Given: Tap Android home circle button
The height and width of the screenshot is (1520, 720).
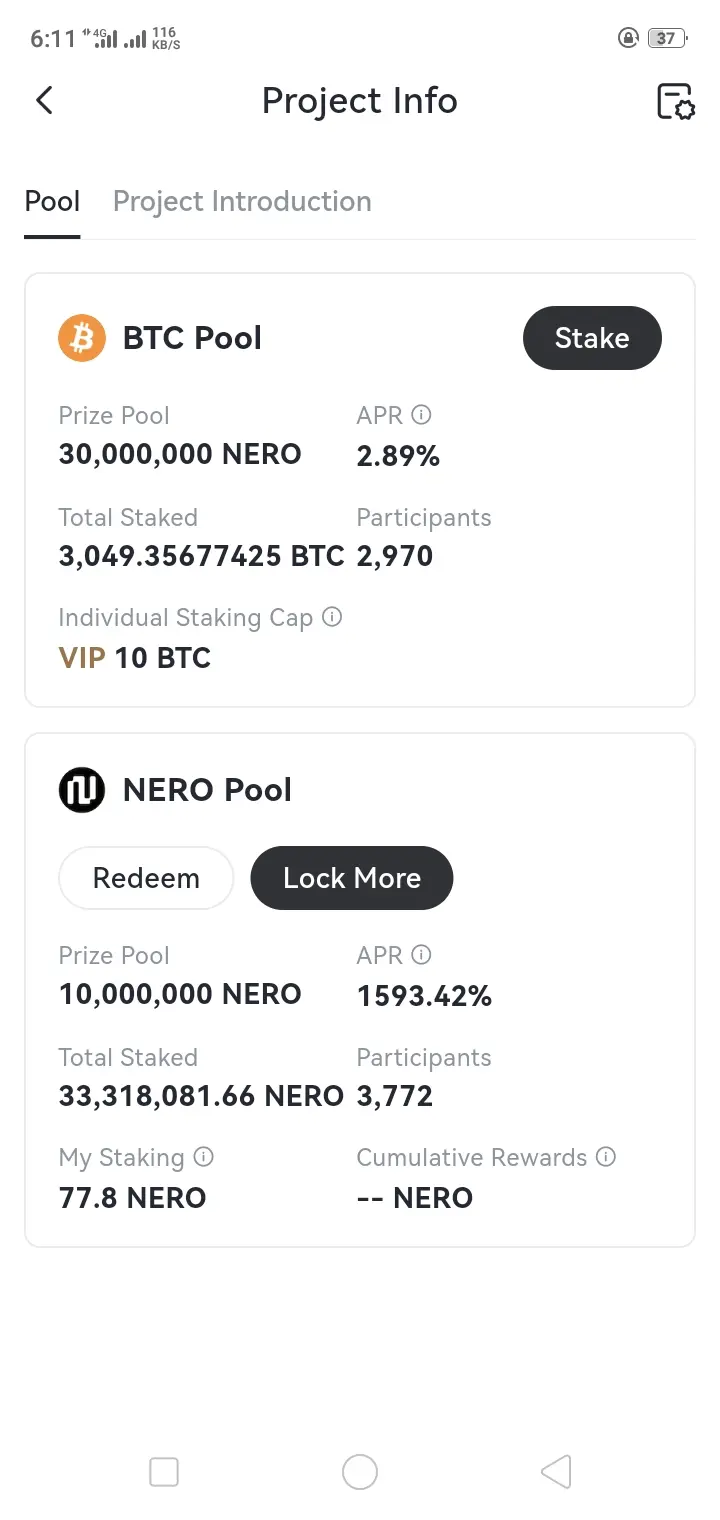Looking at the screenshot, I should coord(360,1472).
